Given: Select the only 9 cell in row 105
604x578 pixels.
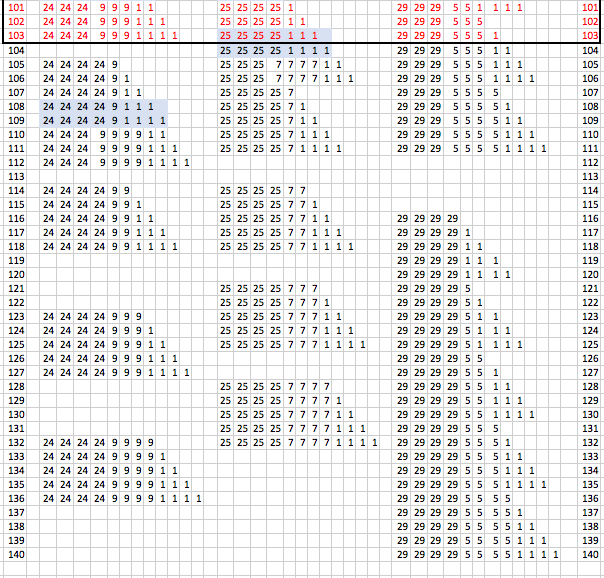Looking at the screenshot, I should pyautogui.click(x=115, y=64).
